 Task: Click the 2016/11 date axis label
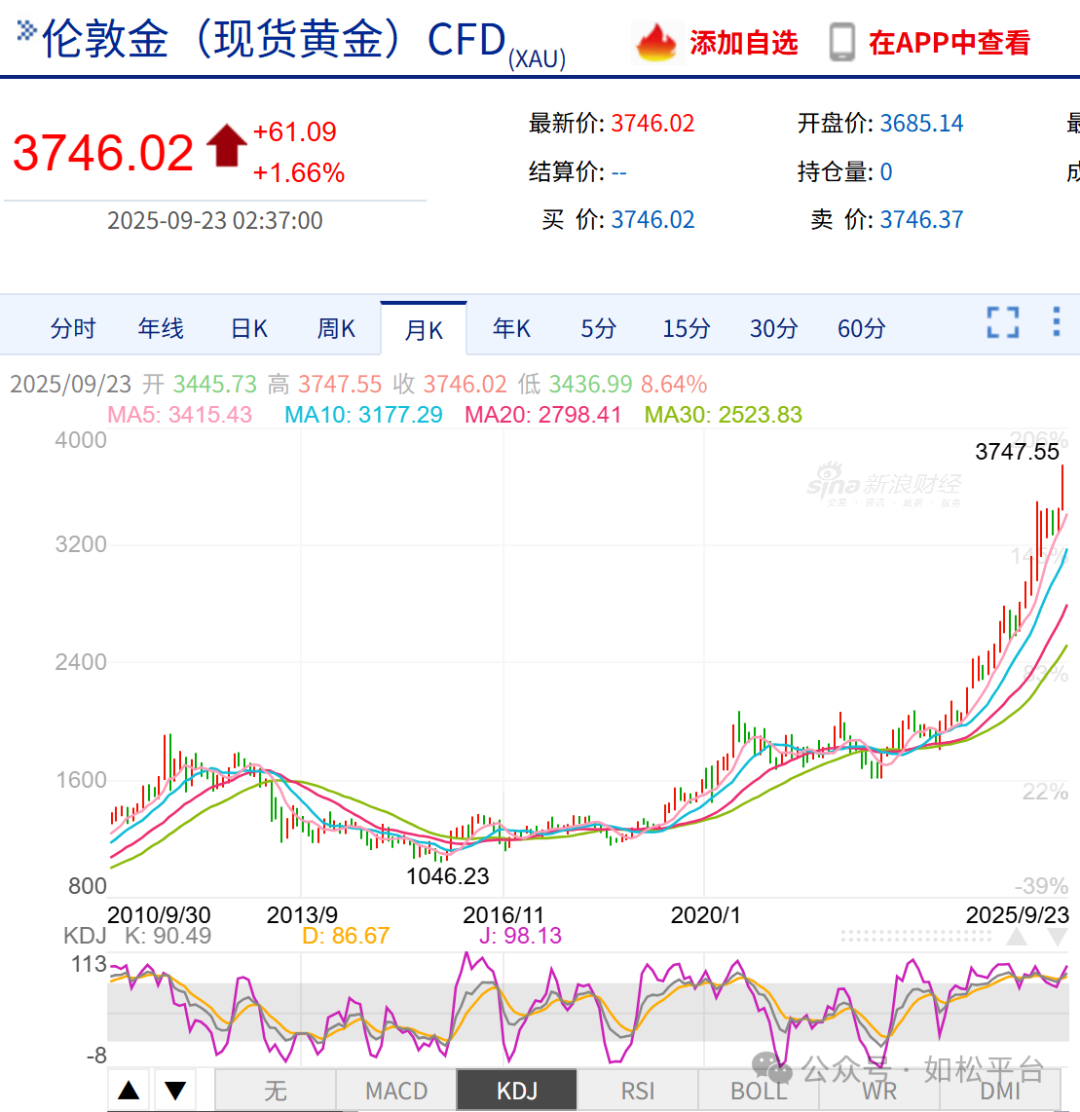pos(502,915)
